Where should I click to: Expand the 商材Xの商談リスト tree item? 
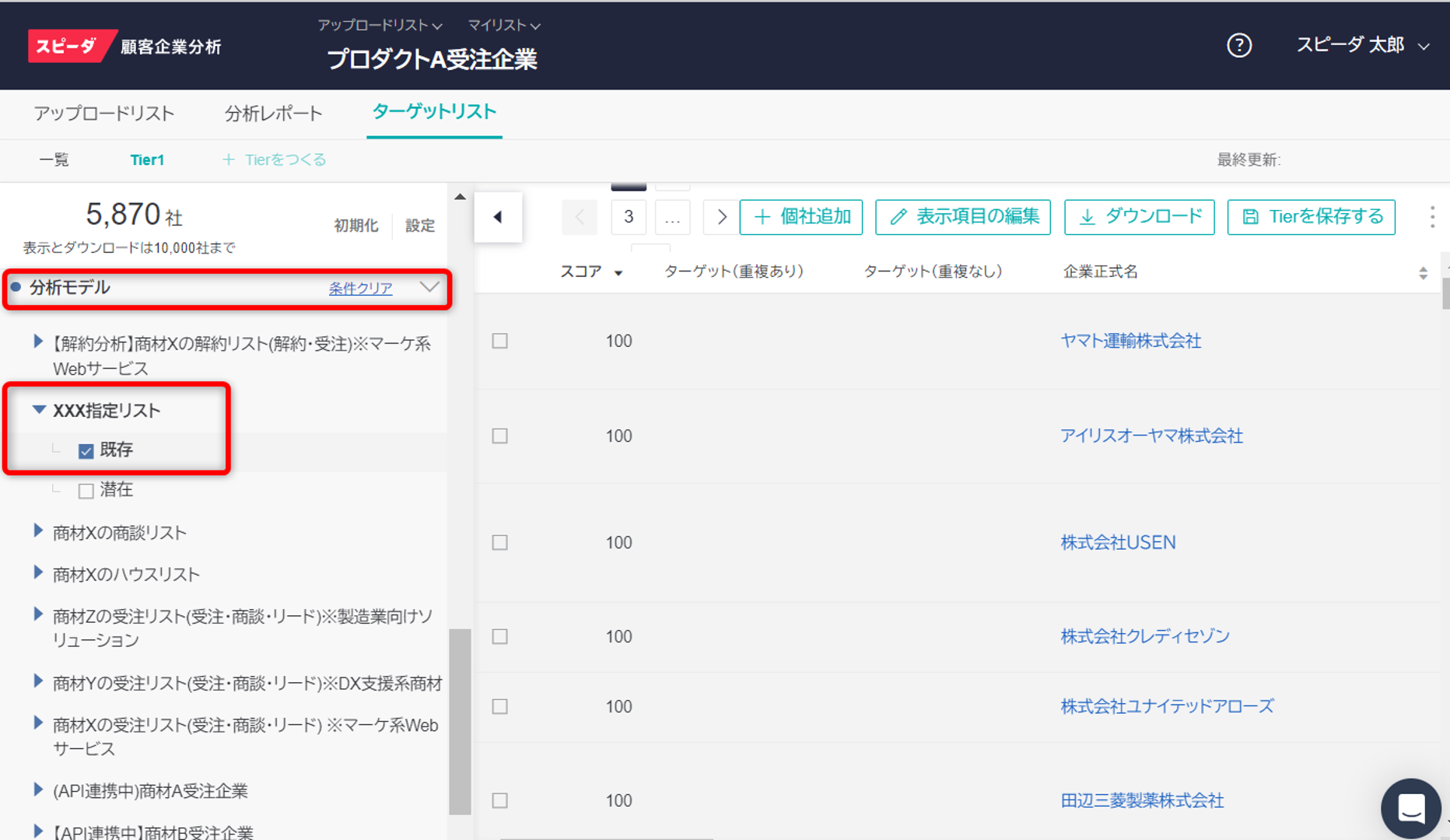click(x=38, y=531)
